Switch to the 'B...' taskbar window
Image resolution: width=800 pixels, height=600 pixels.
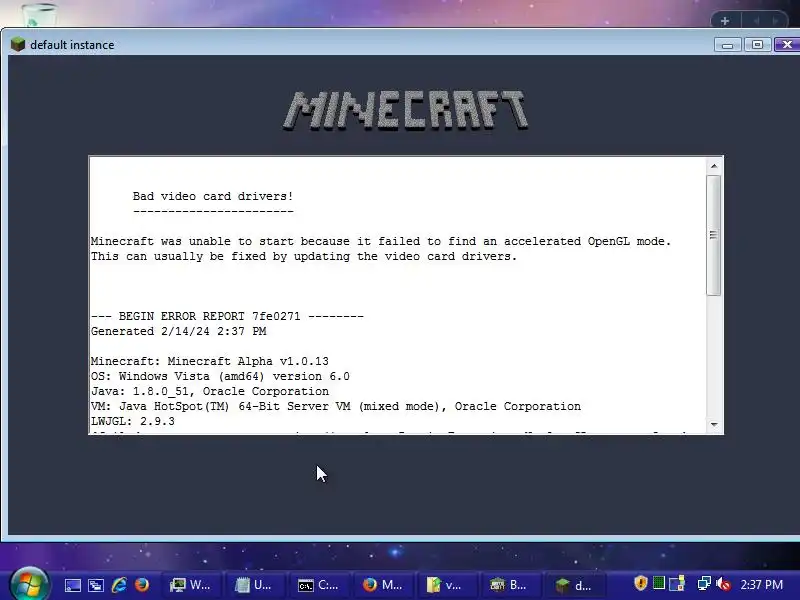click(509, 585)
